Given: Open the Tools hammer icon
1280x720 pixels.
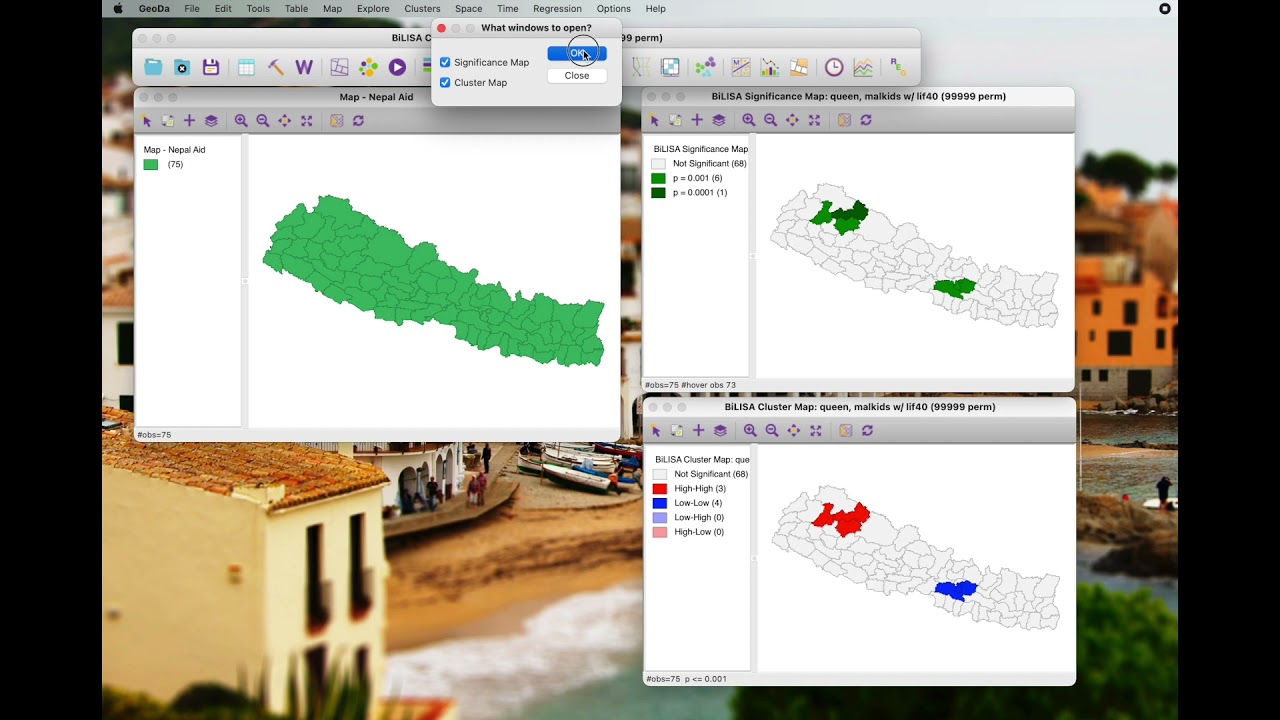Looking at the screenshot, I should click(x=275, y=67).
